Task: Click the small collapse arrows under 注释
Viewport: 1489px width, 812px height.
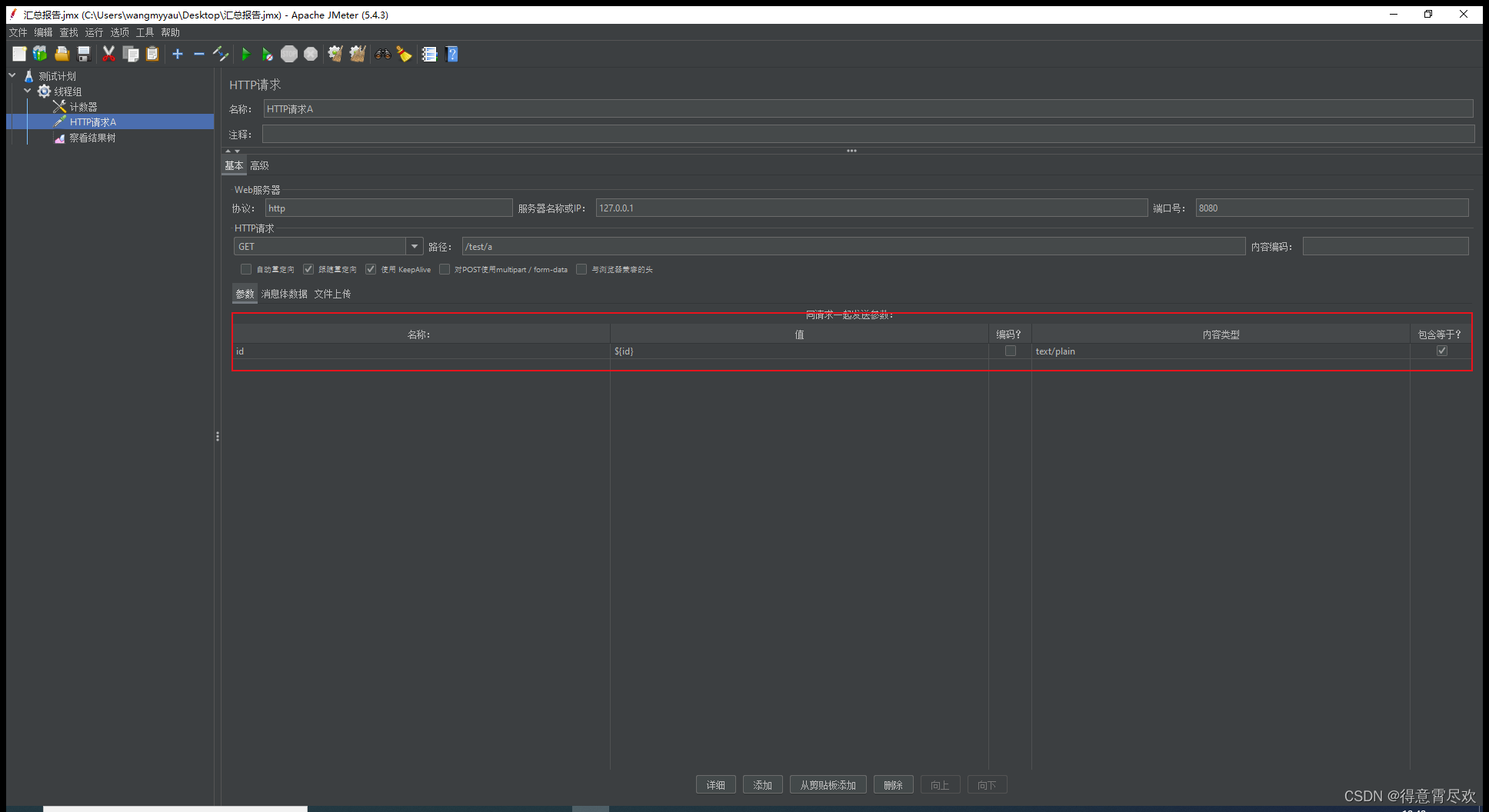Action: coord(232,151)
